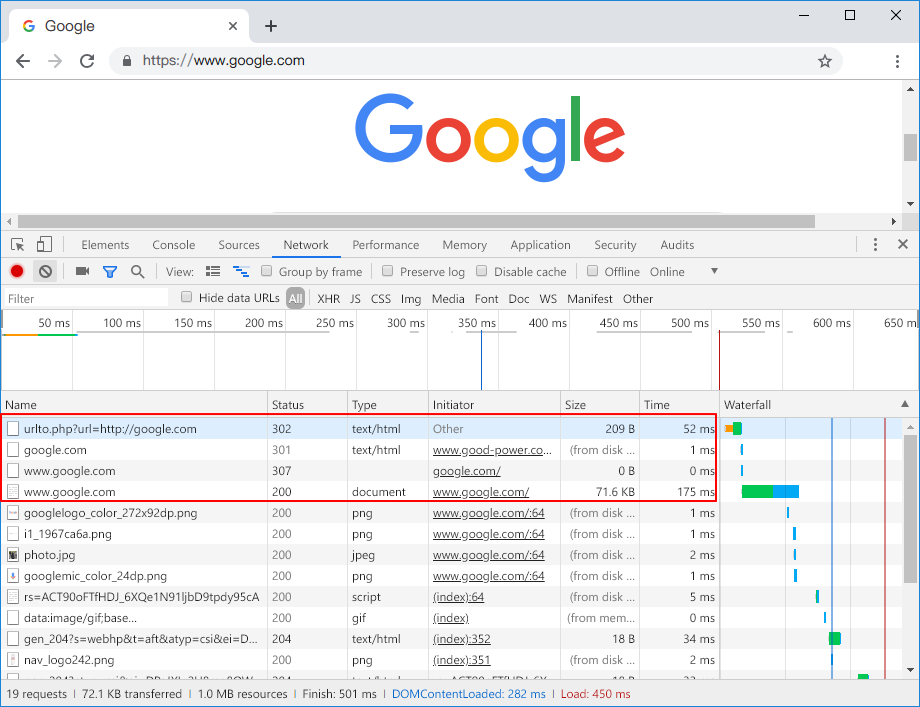This screenshot has height=707, width=920.
Task: Close the DevTools panel
Action: point(903,244)
